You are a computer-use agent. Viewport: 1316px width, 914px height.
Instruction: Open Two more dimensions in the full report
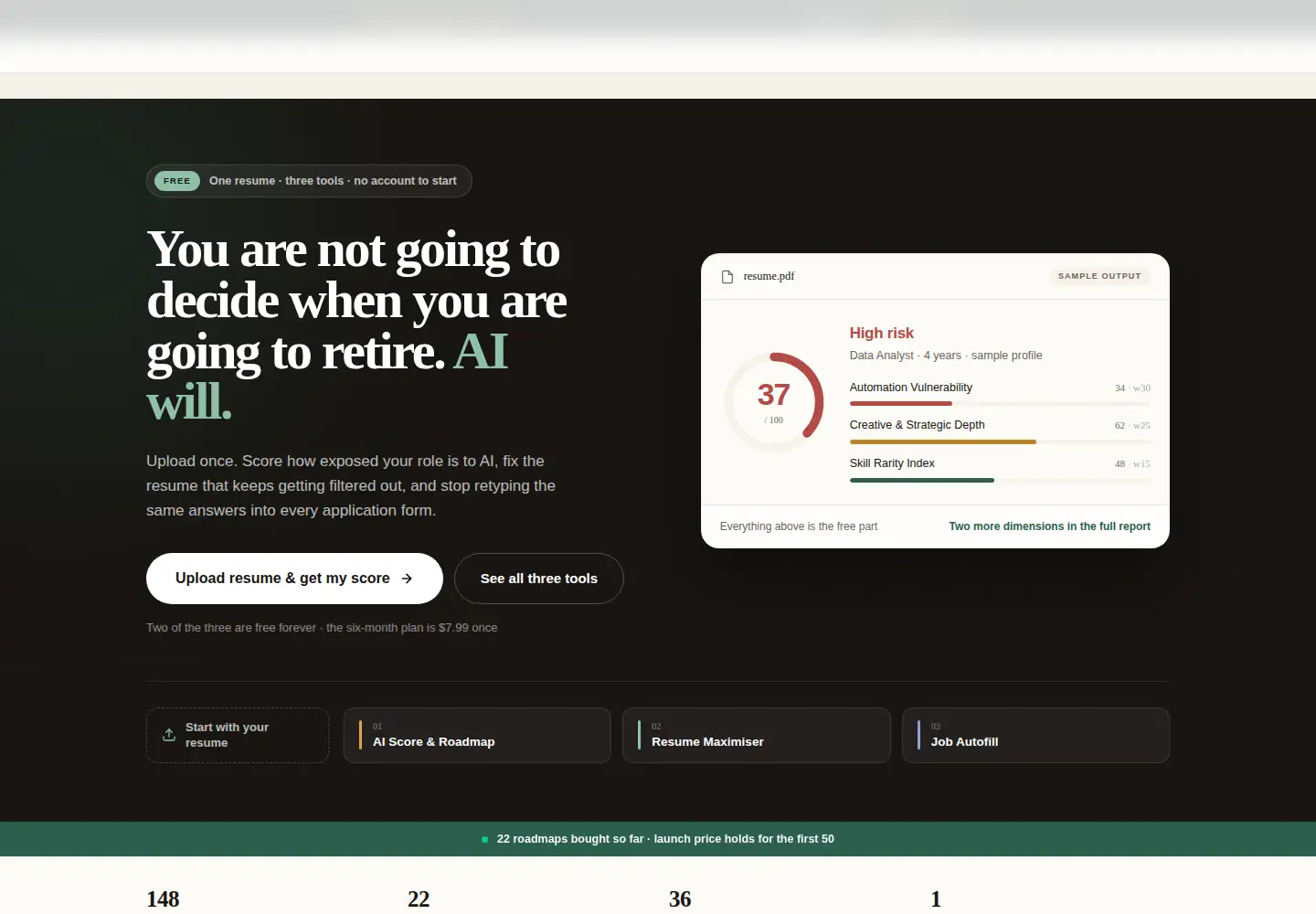(1049, 526)
